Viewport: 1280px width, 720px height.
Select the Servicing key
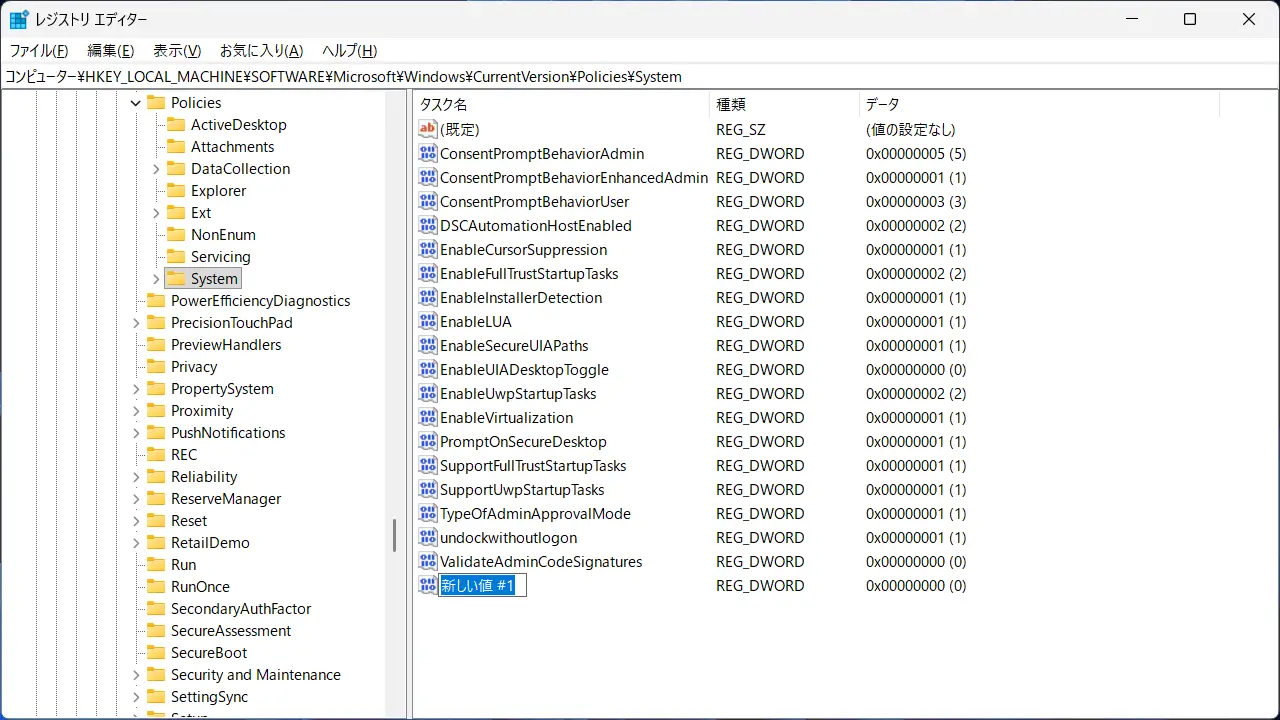[x=220, y=256]
